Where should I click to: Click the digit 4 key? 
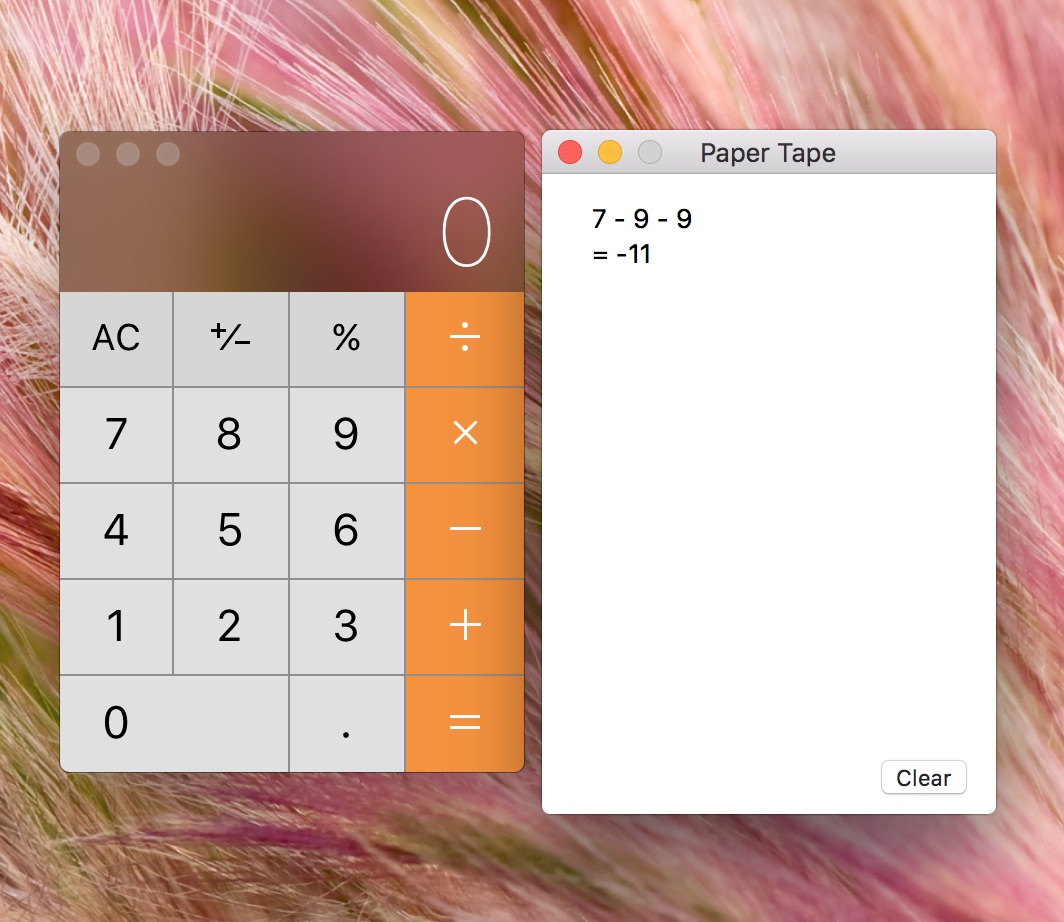[116, 531]
